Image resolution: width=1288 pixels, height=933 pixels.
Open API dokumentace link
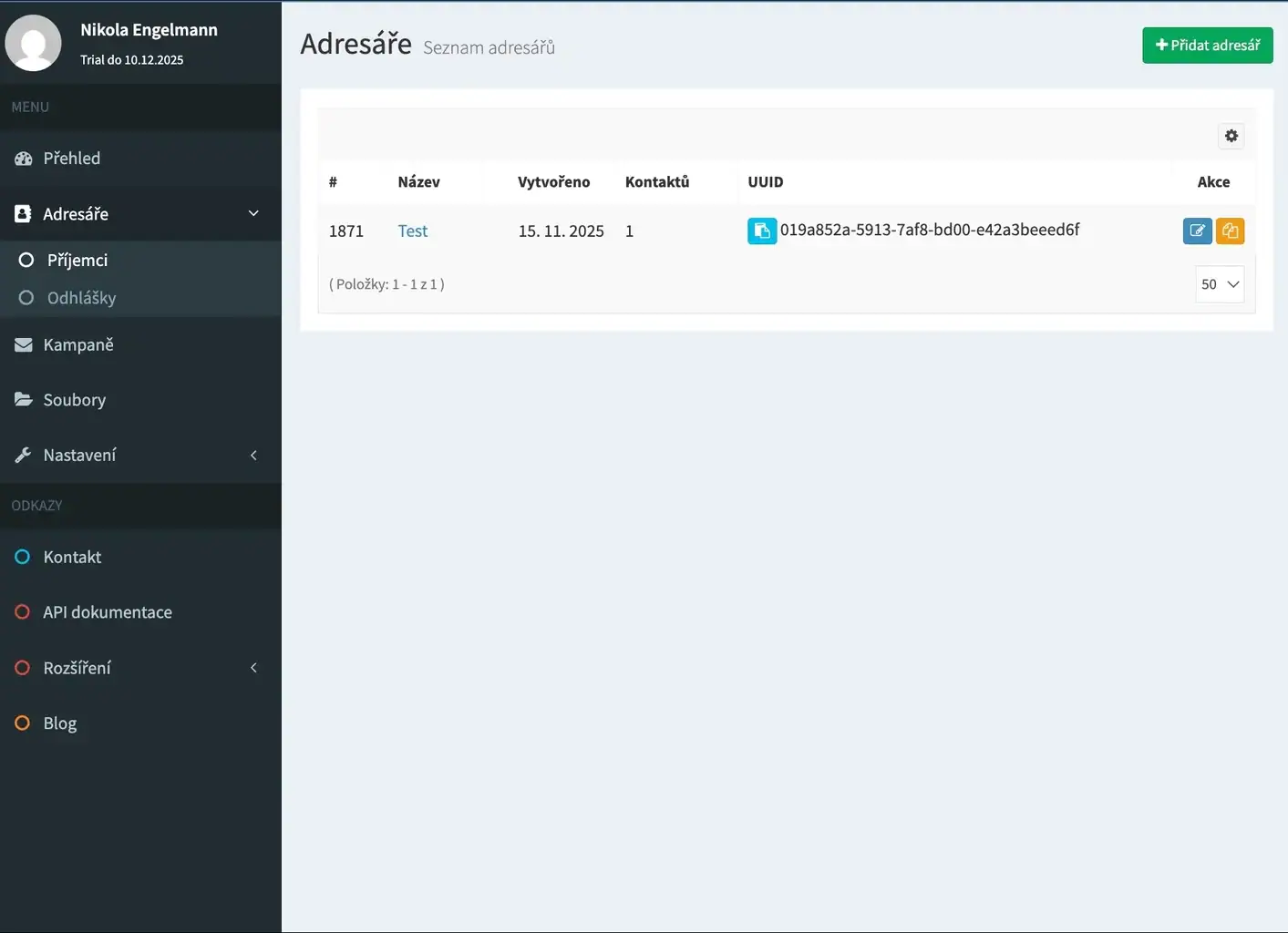tap(107, 612)
